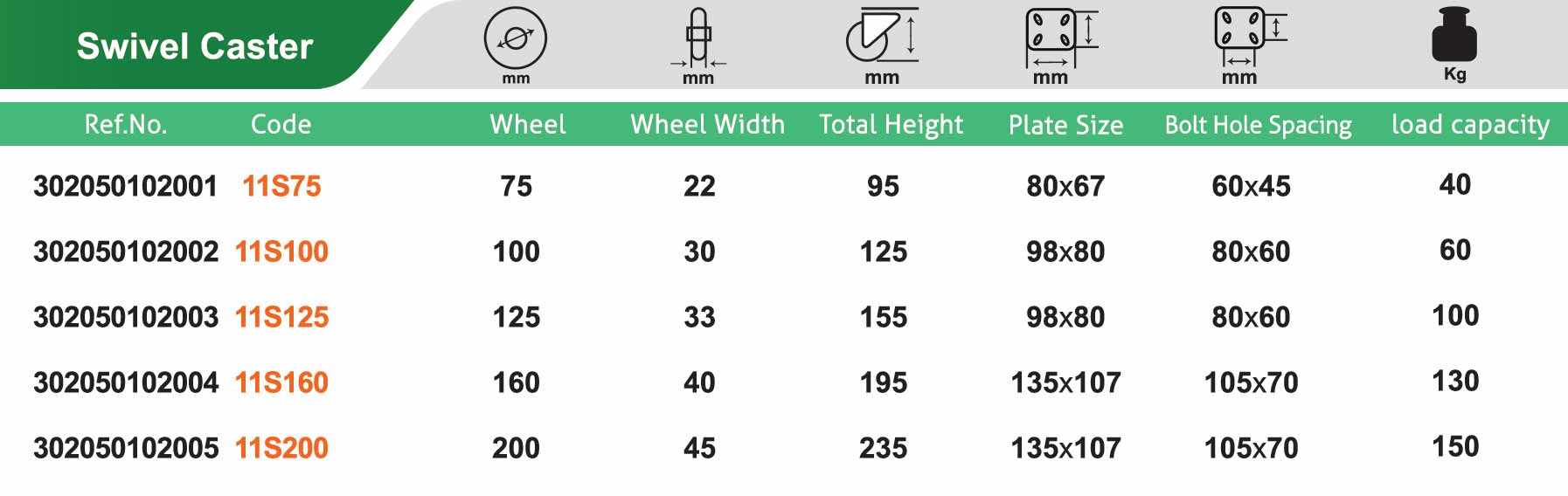Click the total height caster icon
This screenshot has width=1568, height=496.
pos(881,37)
